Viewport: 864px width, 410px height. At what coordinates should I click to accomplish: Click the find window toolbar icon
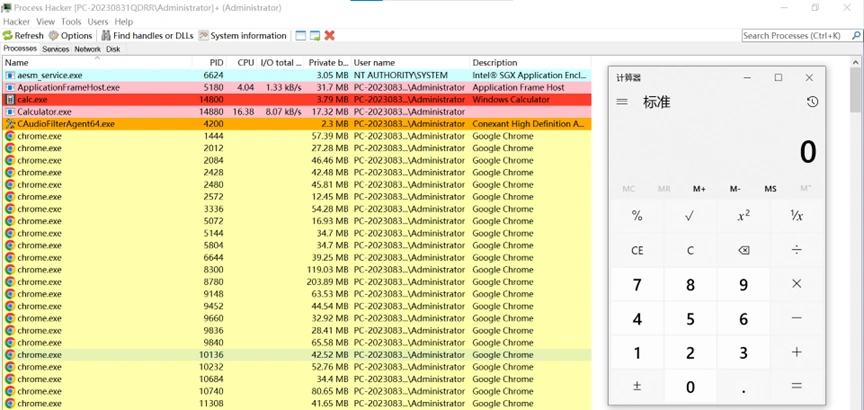coord(300,36)
